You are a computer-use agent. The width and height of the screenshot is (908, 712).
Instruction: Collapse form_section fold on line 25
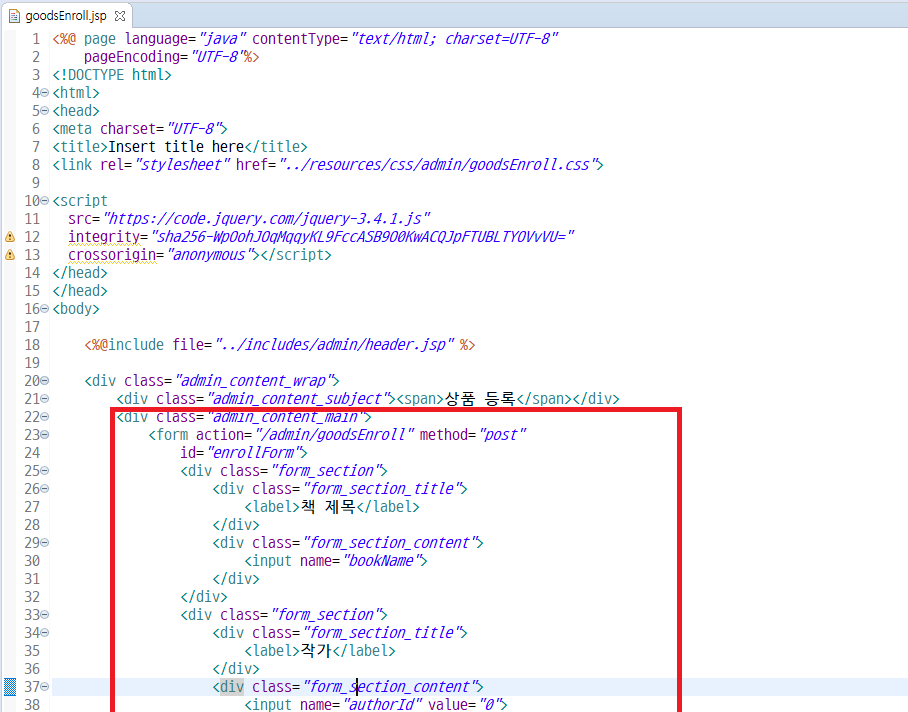[x=45, y=471]
